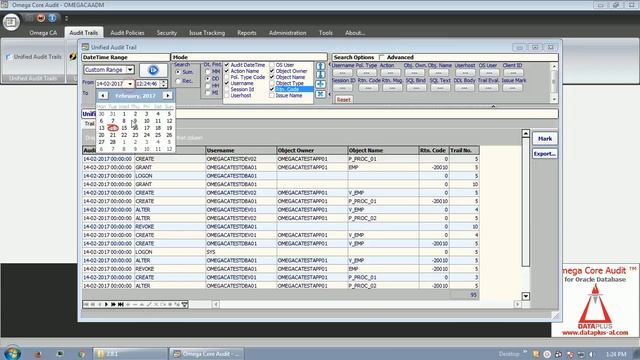
Task: Open the Obj. Name search filter button
Action: [x=438, y=73]
